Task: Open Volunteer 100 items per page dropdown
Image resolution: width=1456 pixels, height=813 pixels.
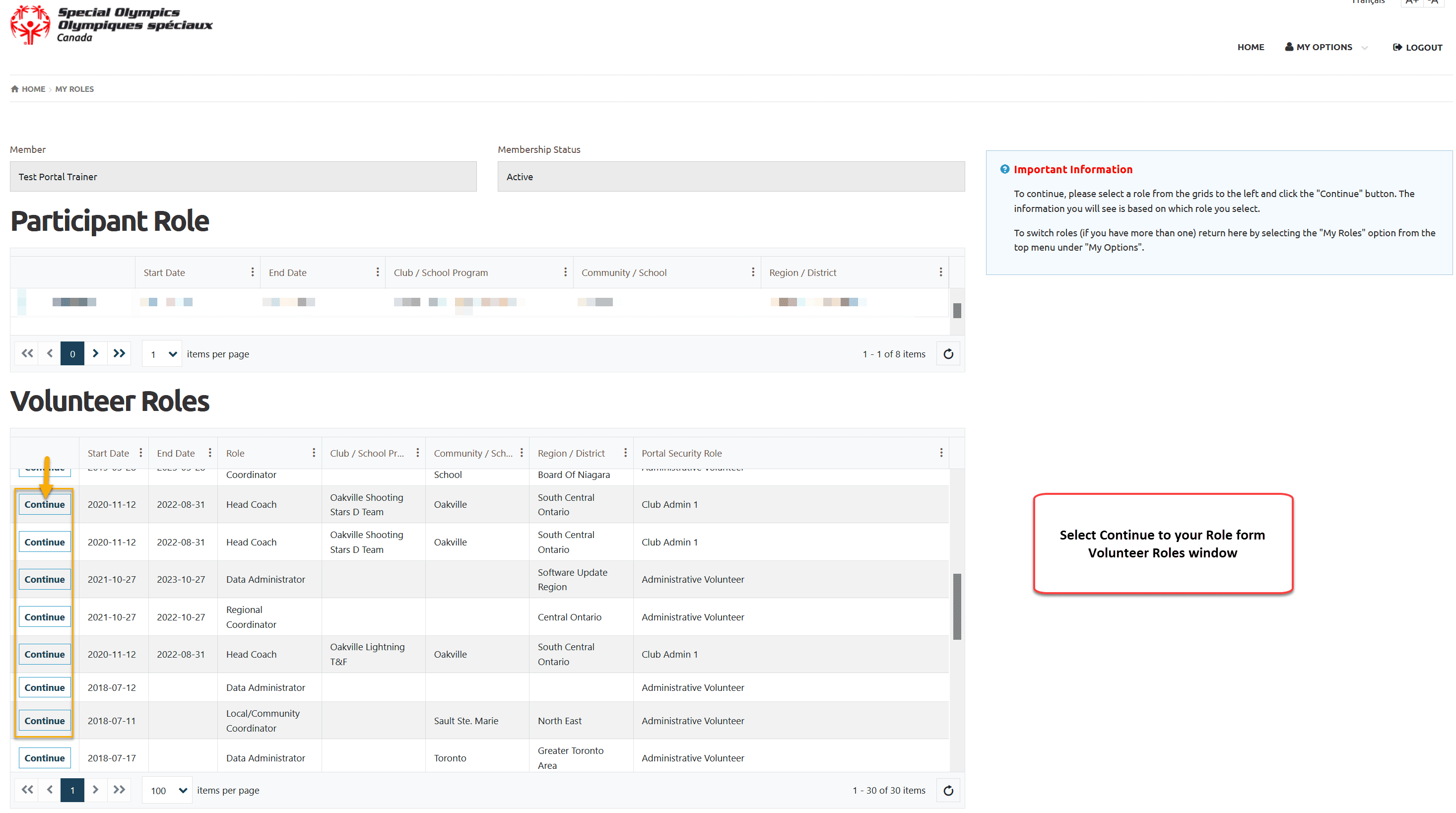Action: [x=167, y=790]
